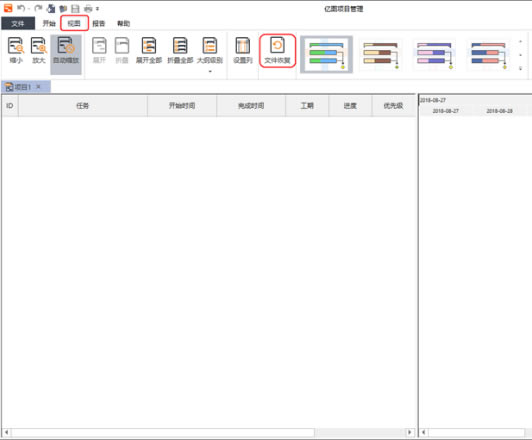This screenshot has height=440, width=532.
Task: Click 展开全部 to expand all tasks
Action: point(149,50)
